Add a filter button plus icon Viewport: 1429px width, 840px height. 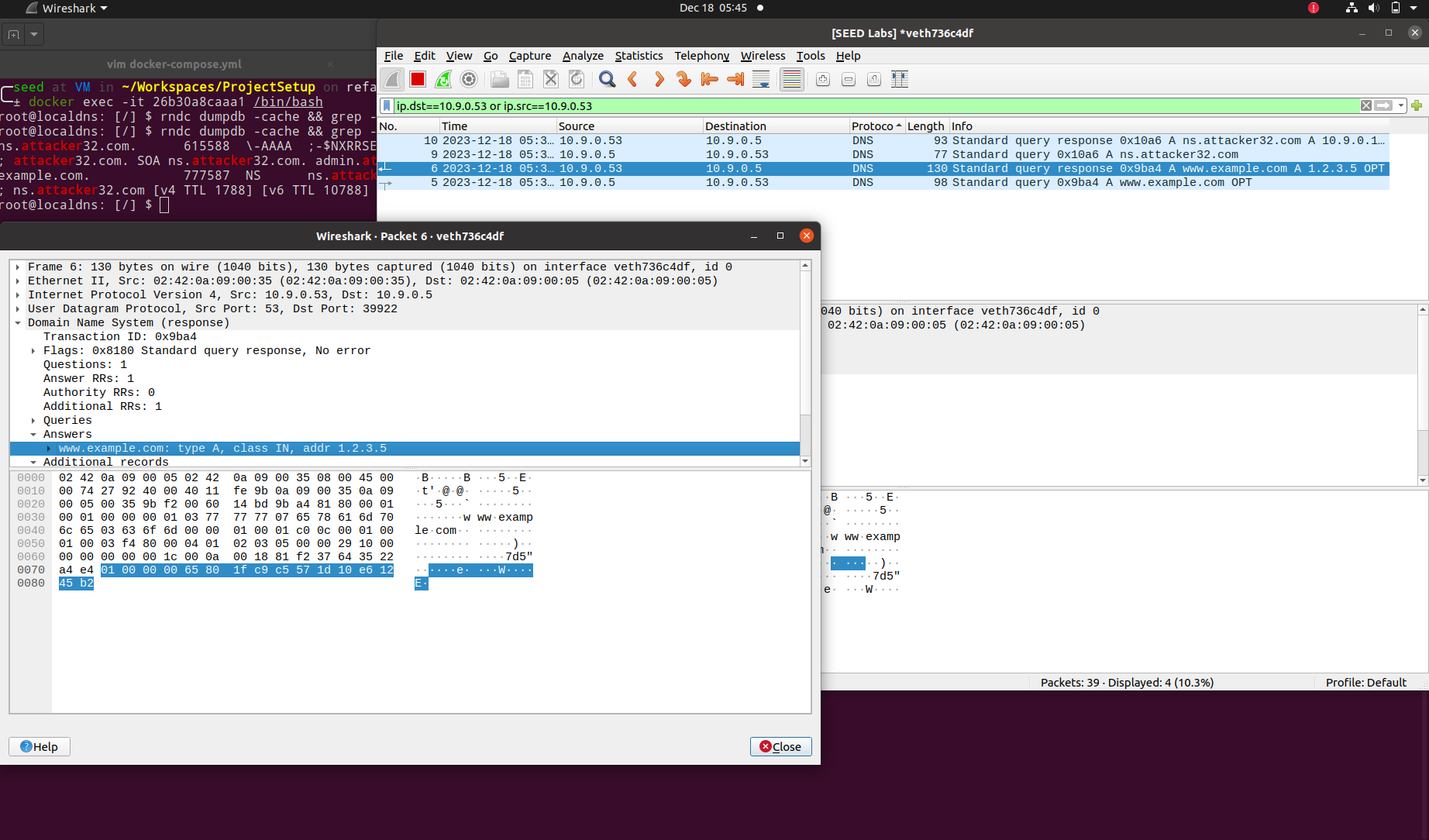[1417, 106]
